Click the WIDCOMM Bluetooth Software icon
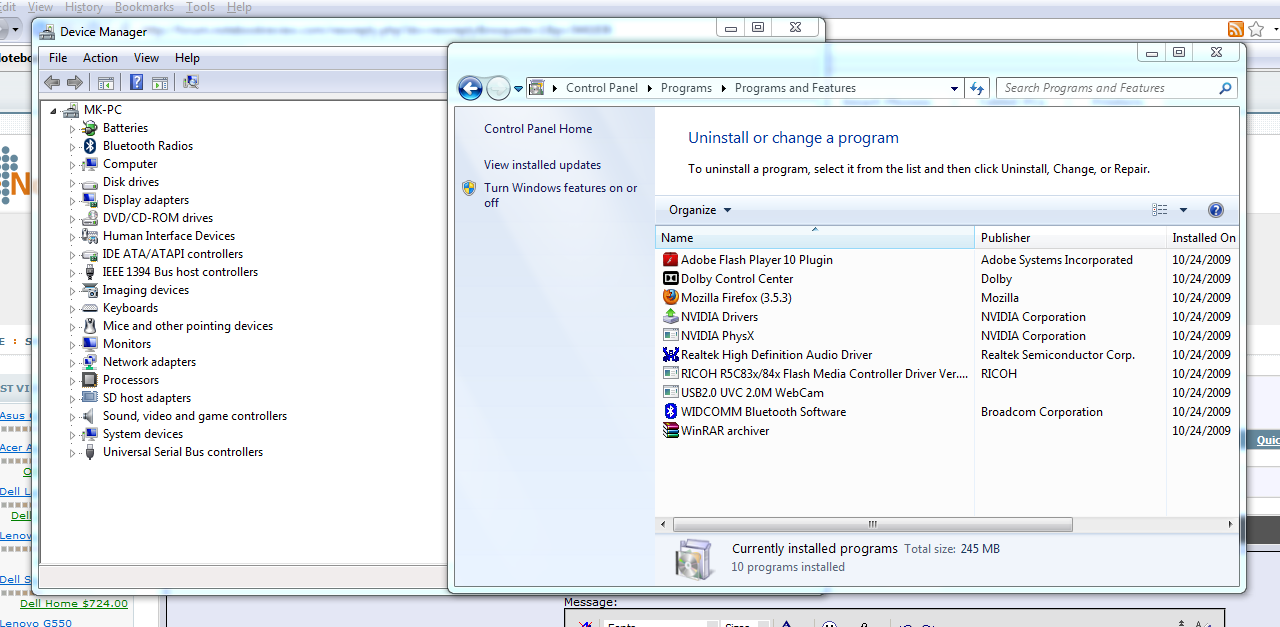 point(671,412)
